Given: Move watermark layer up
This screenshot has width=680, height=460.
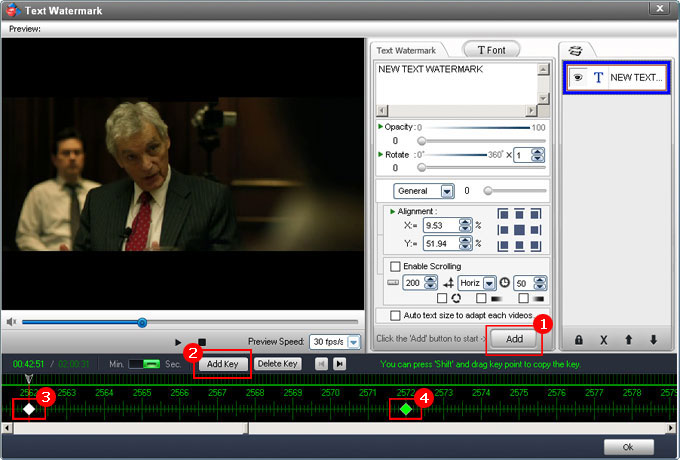Looking at the screenshot, I should coord(628,340).
